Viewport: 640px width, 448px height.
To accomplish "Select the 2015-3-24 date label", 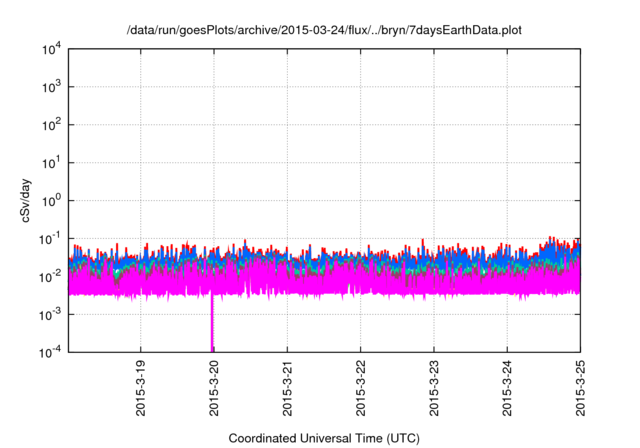I will click(x=507, y=389).
